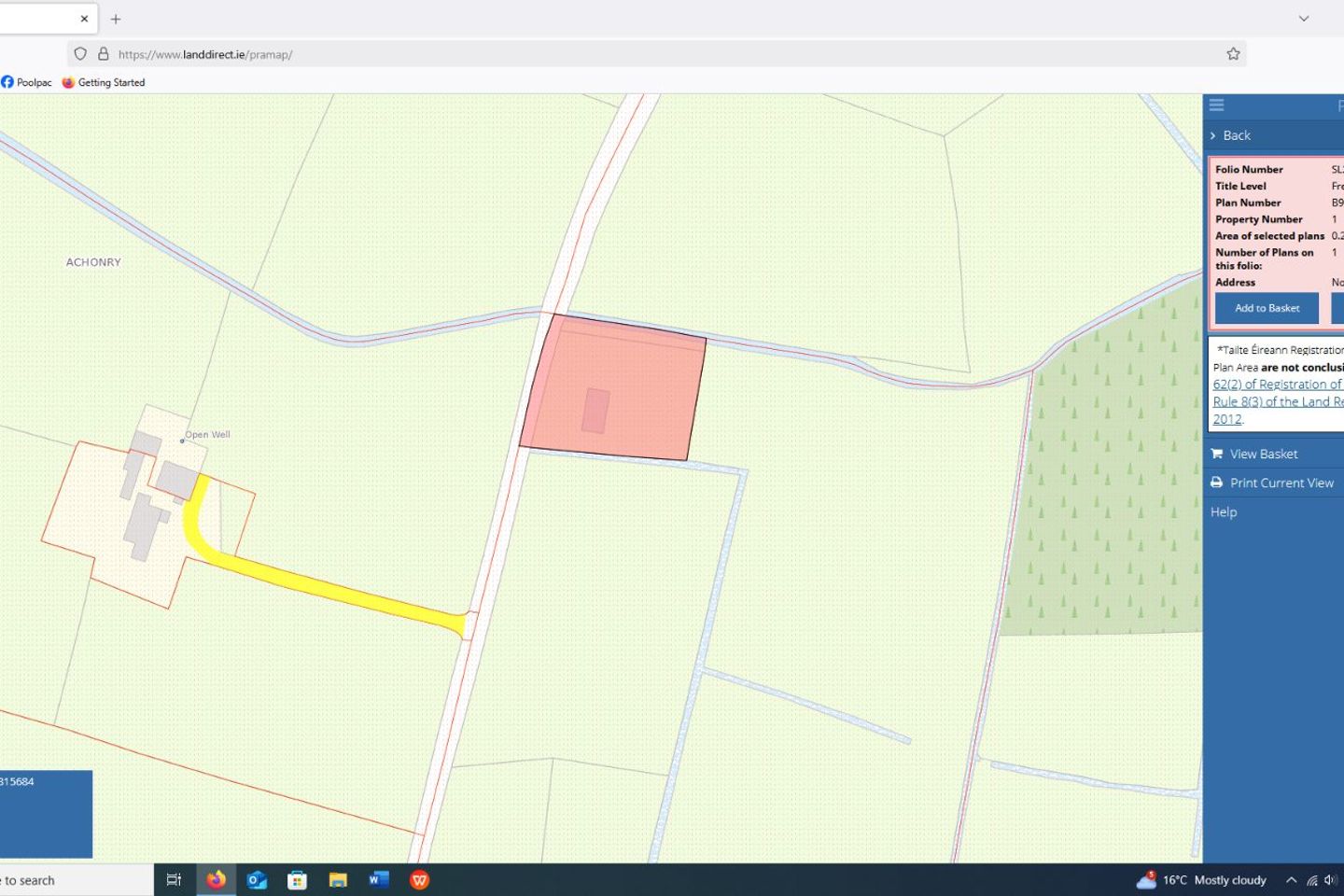Show hidden system tray icons

coord(1291,879)
